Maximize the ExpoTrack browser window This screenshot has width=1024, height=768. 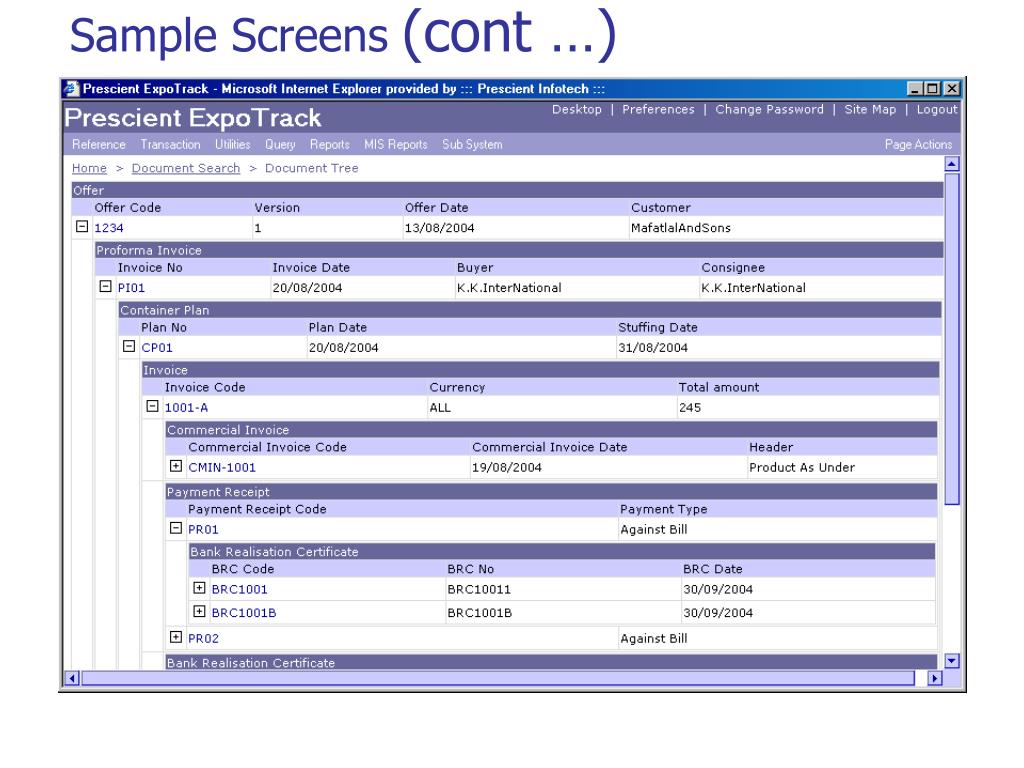click(933, 89)
